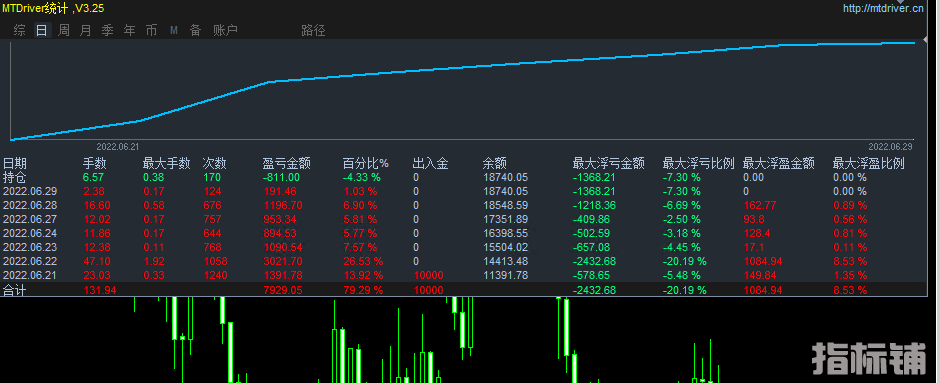This screenshot has height=383, width=940.
Task: Open the mtdriver.cn website link
Action: click(x=883, y=8)
